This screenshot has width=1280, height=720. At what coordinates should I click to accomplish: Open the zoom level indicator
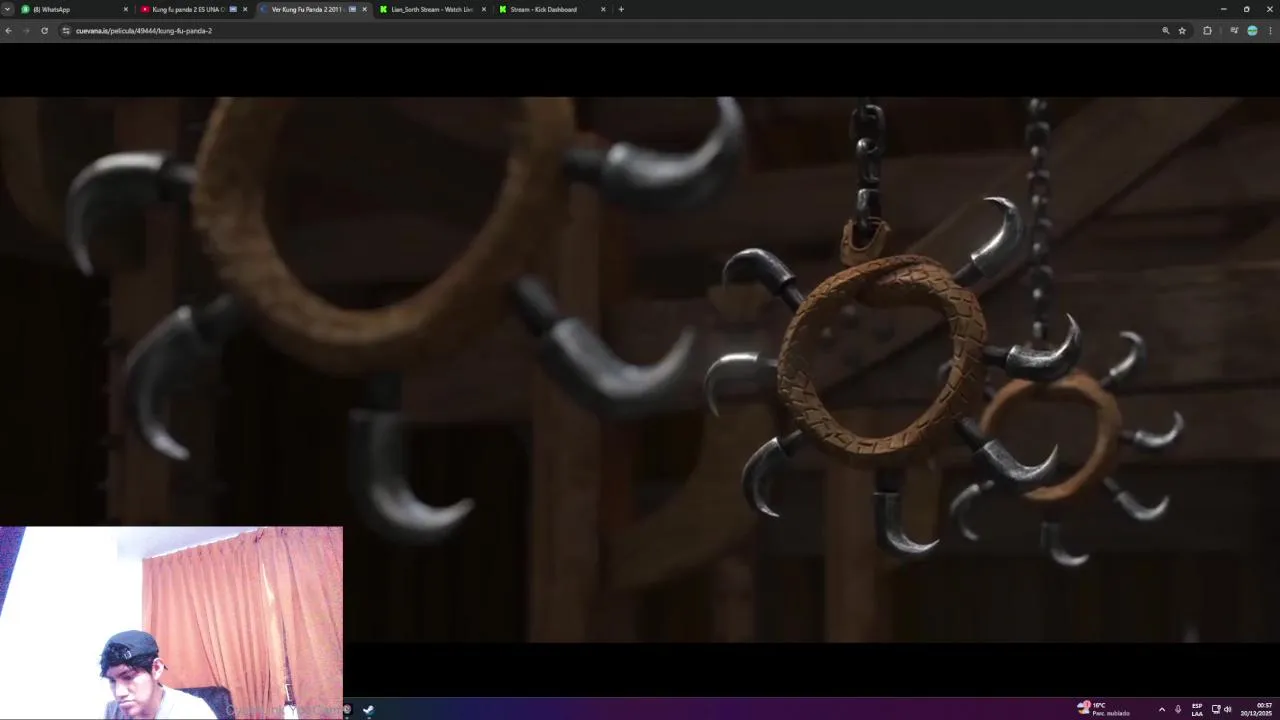[x=1165, y=31]
